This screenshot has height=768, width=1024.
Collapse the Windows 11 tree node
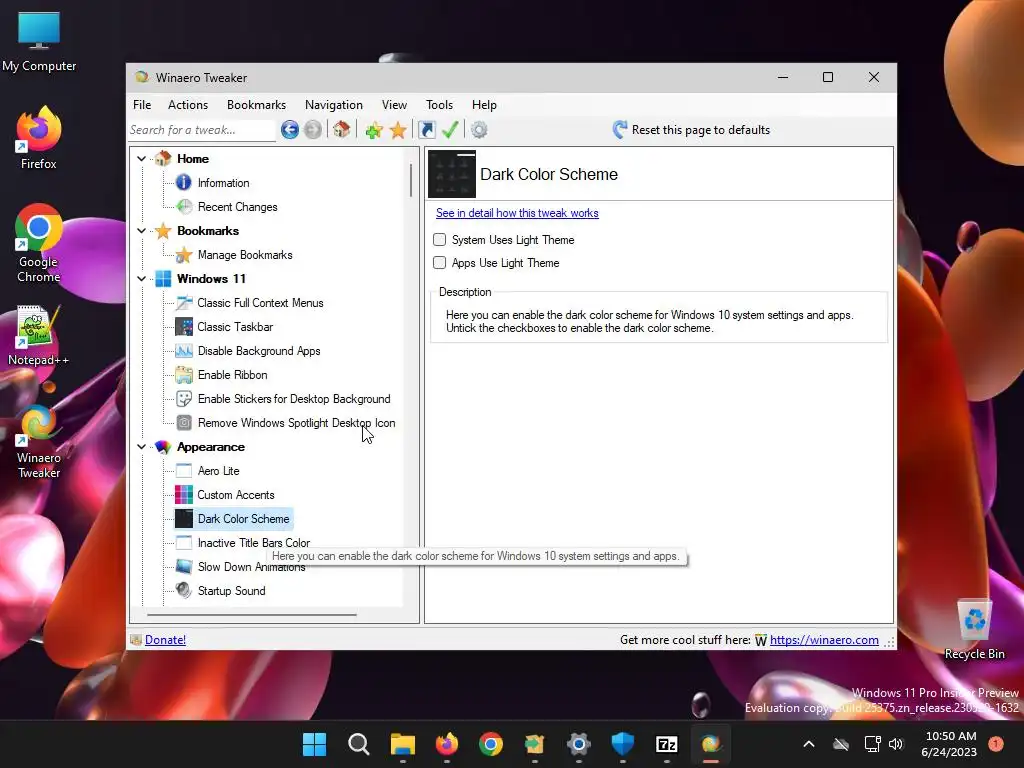point(141,279)
